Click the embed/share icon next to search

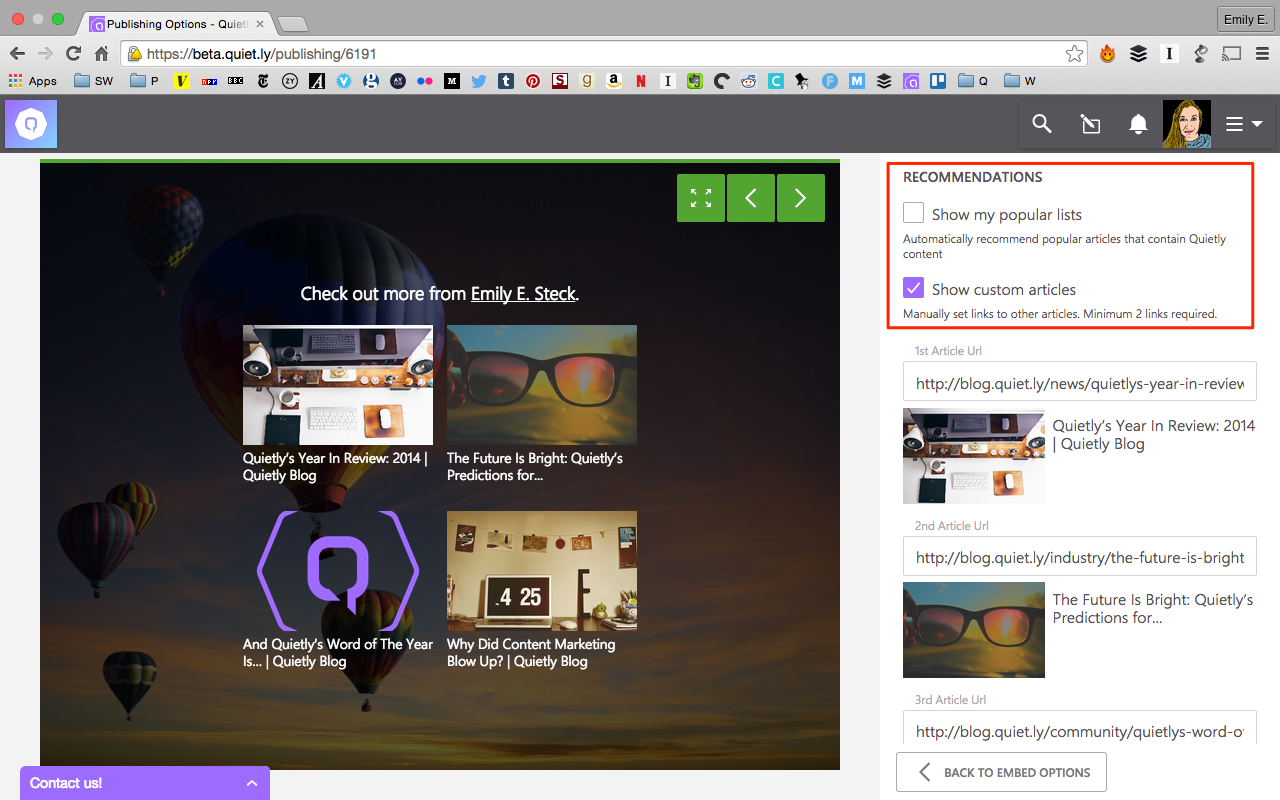click(1090, 124)
